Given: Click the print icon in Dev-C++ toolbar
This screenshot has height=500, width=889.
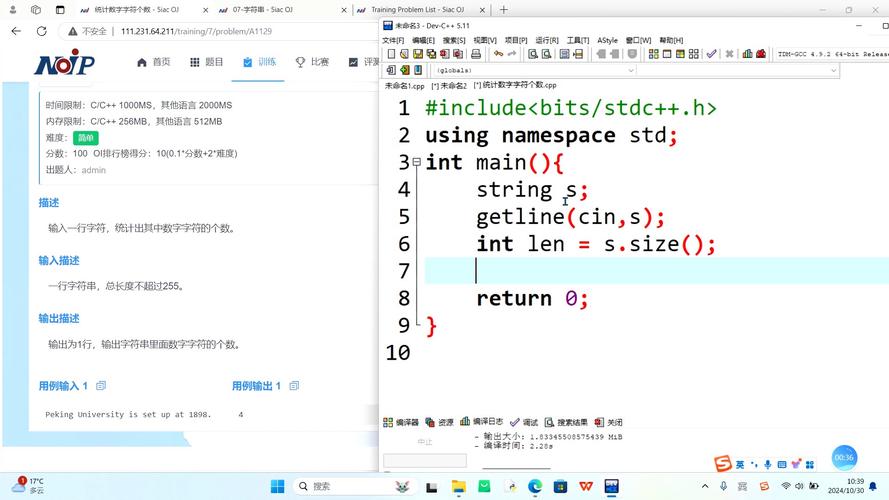Looking at the screenshot, I should [x=477, y=54].
